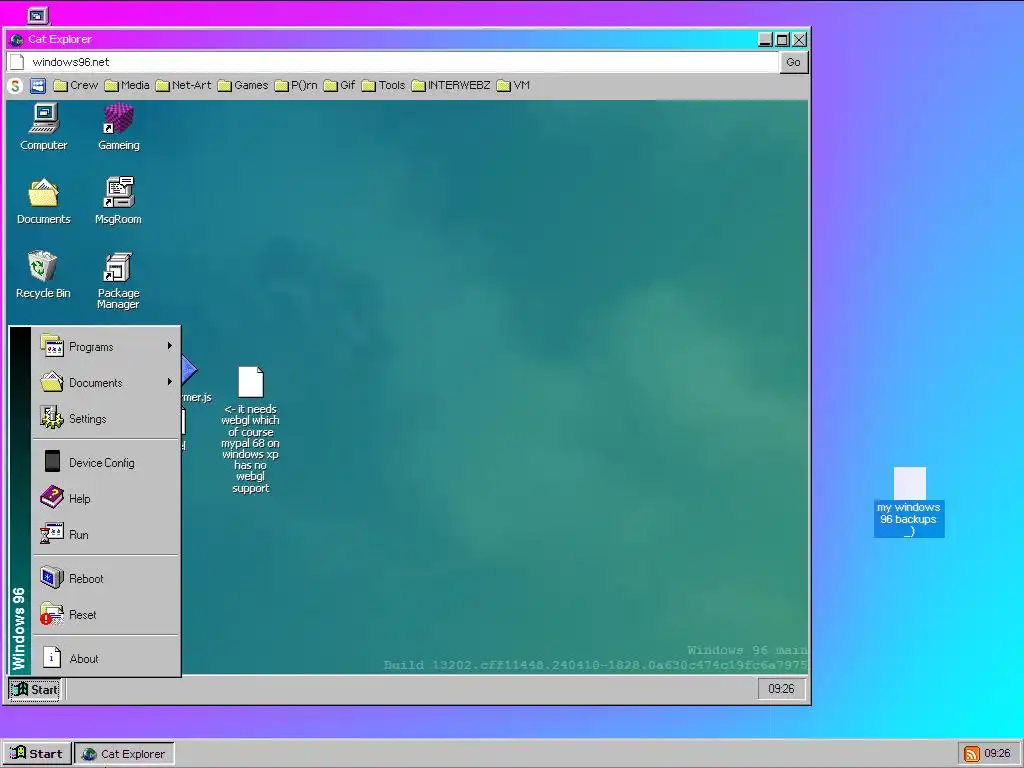Select Help in the Start menu
The image size is (1024, 768).
pyautogui.click(x=106, y=498)
